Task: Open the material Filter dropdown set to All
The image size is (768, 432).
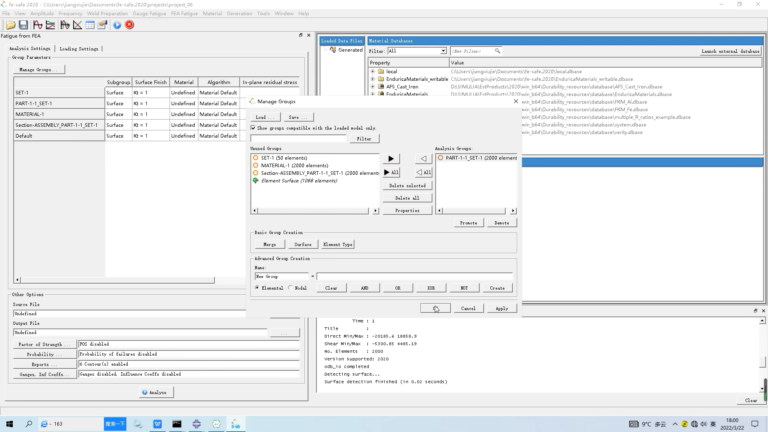Action: (x=417, y=51)
